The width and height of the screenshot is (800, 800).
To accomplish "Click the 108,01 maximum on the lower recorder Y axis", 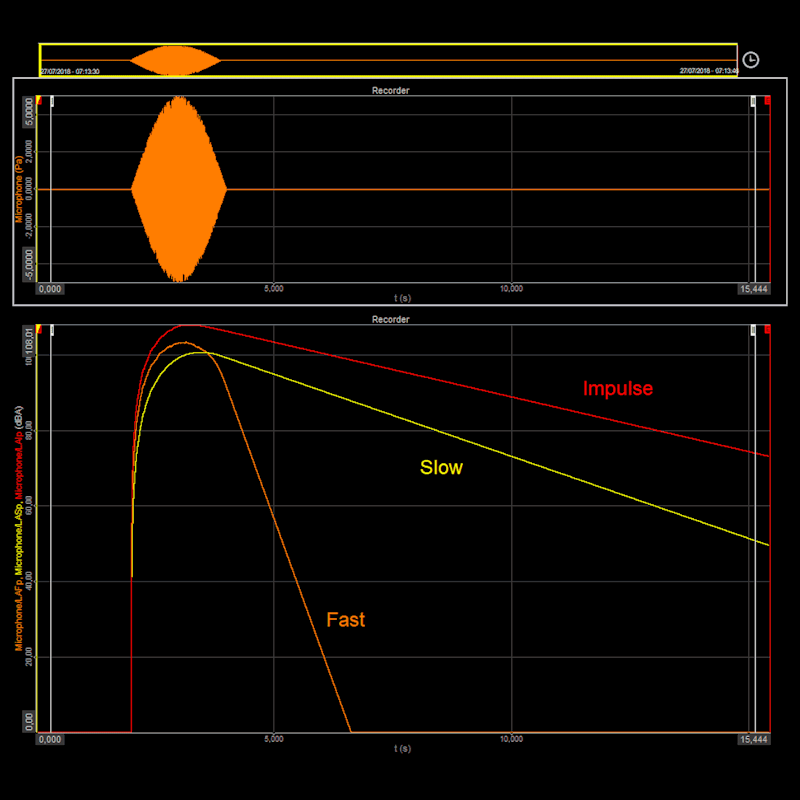I will point(29,341).
